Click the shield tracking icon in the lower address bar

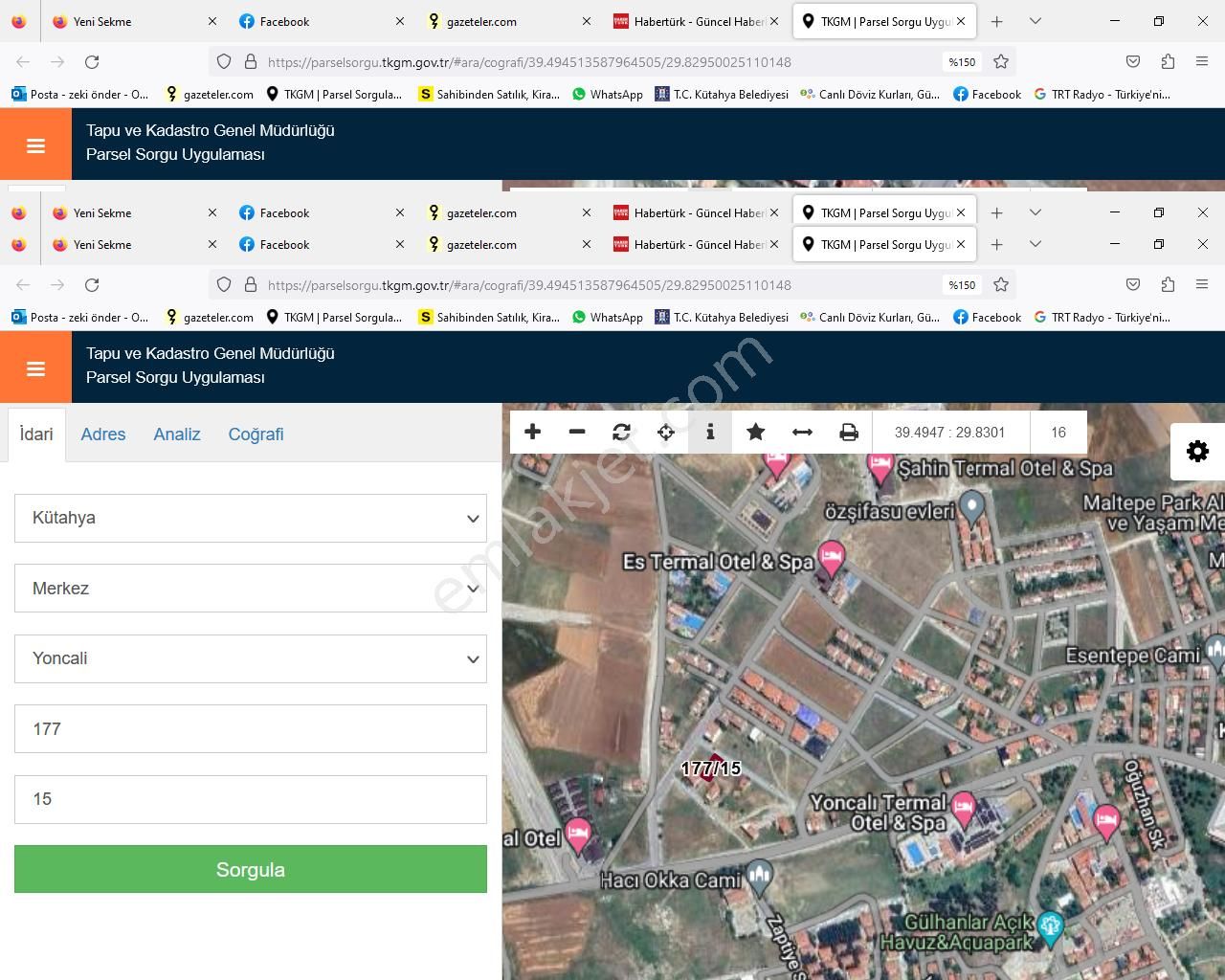(x=224, y=284)
